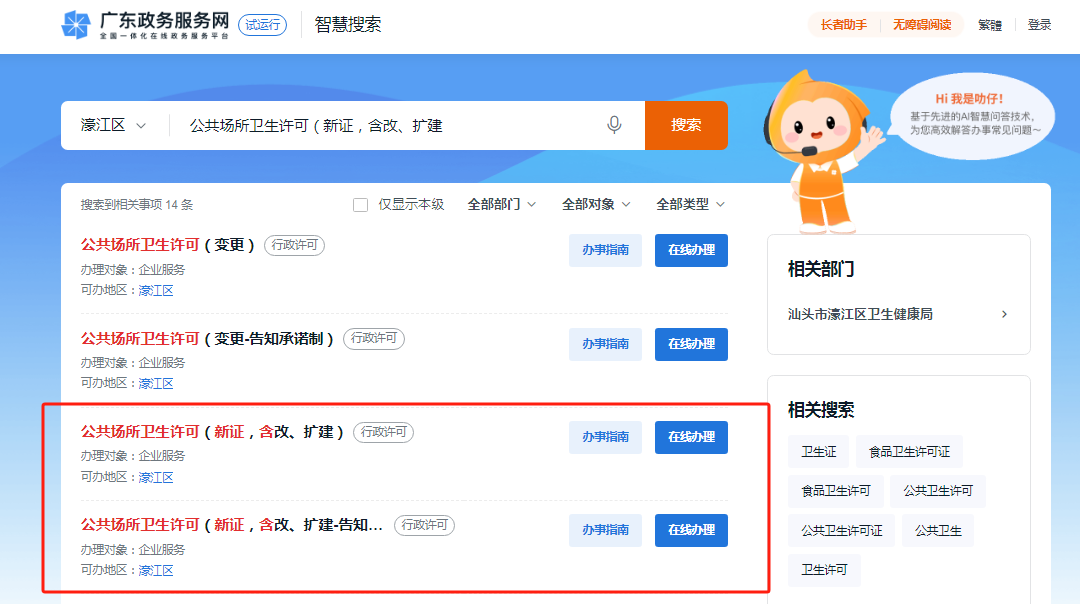Click the 登录 link
Image resolution: width=1080 pixels, height=604 pixels.
pyautogui.click(x=1039, y=25)
